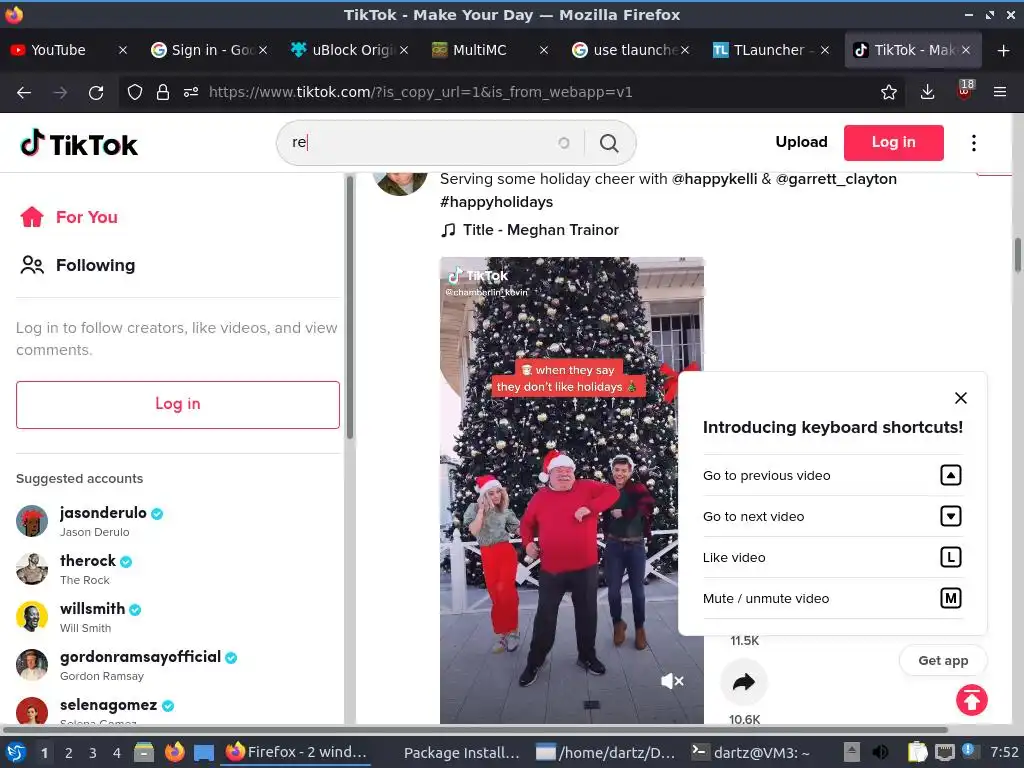Open a new browser tab
Viewport: 1024px width, 768px height.
(1004, 50)
